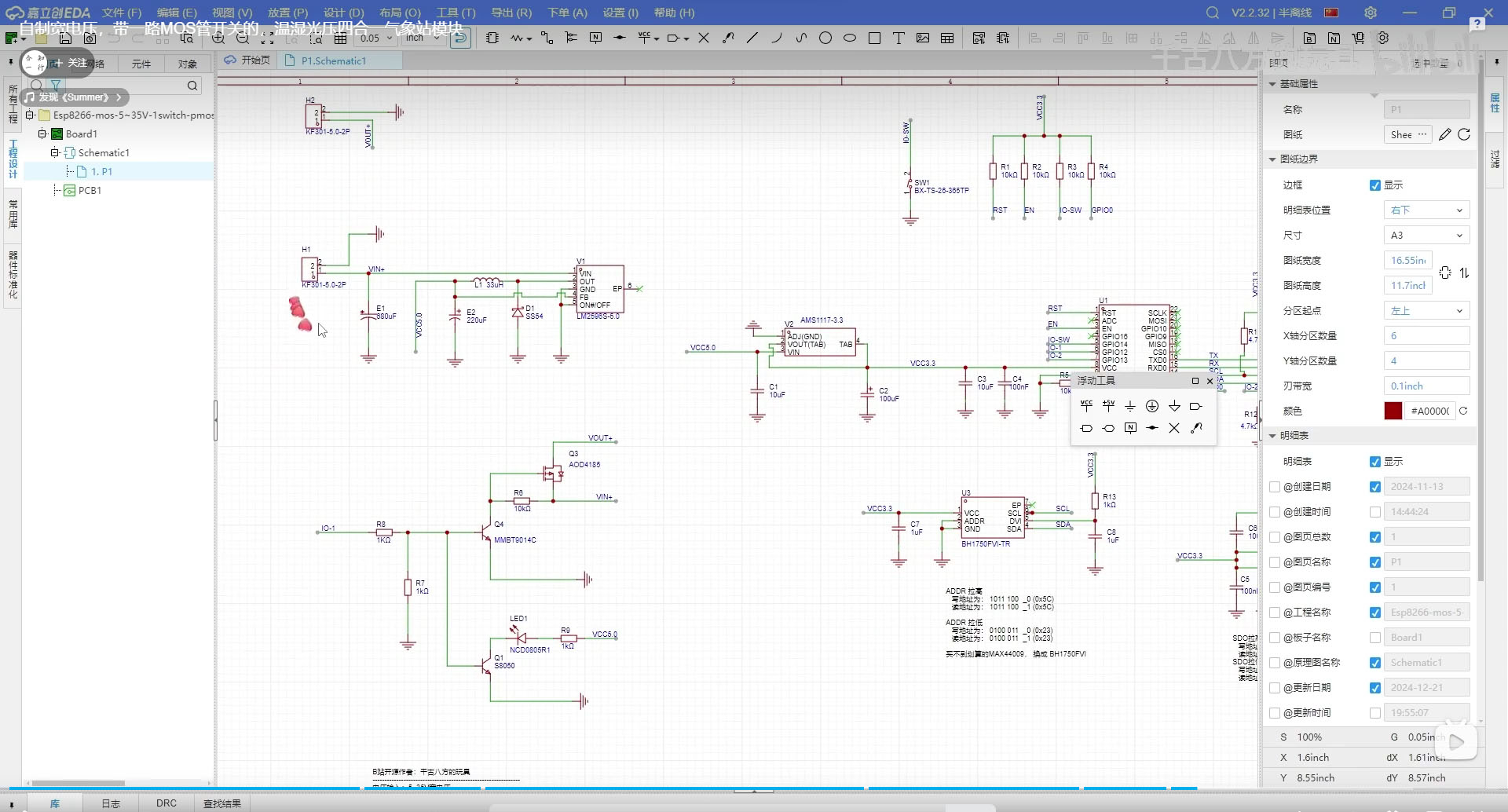This screenshot has height=812, width=1508.
Task: Select PCB1 in the project tree
Action: pos(90,190)
